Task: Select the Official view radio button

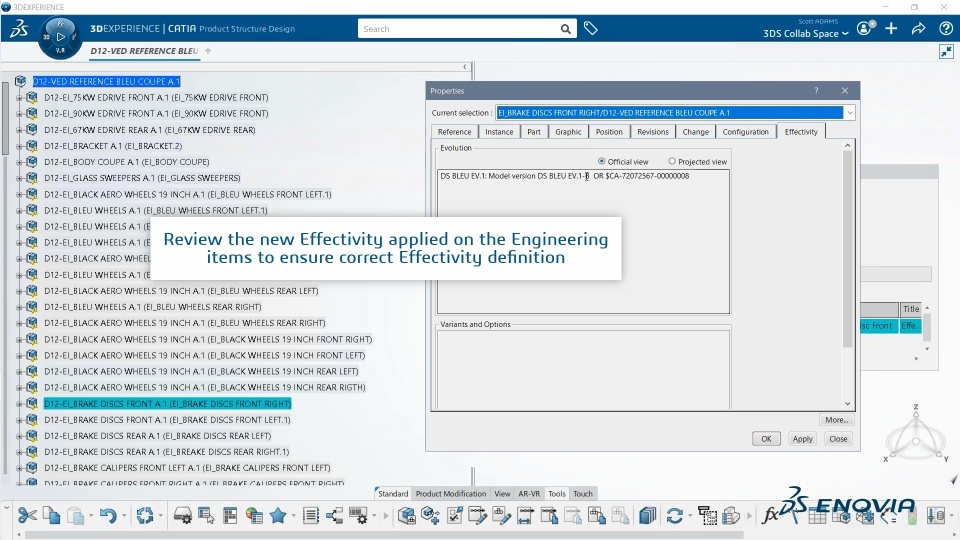Action: pyautogui.click(x=601, y=162)
